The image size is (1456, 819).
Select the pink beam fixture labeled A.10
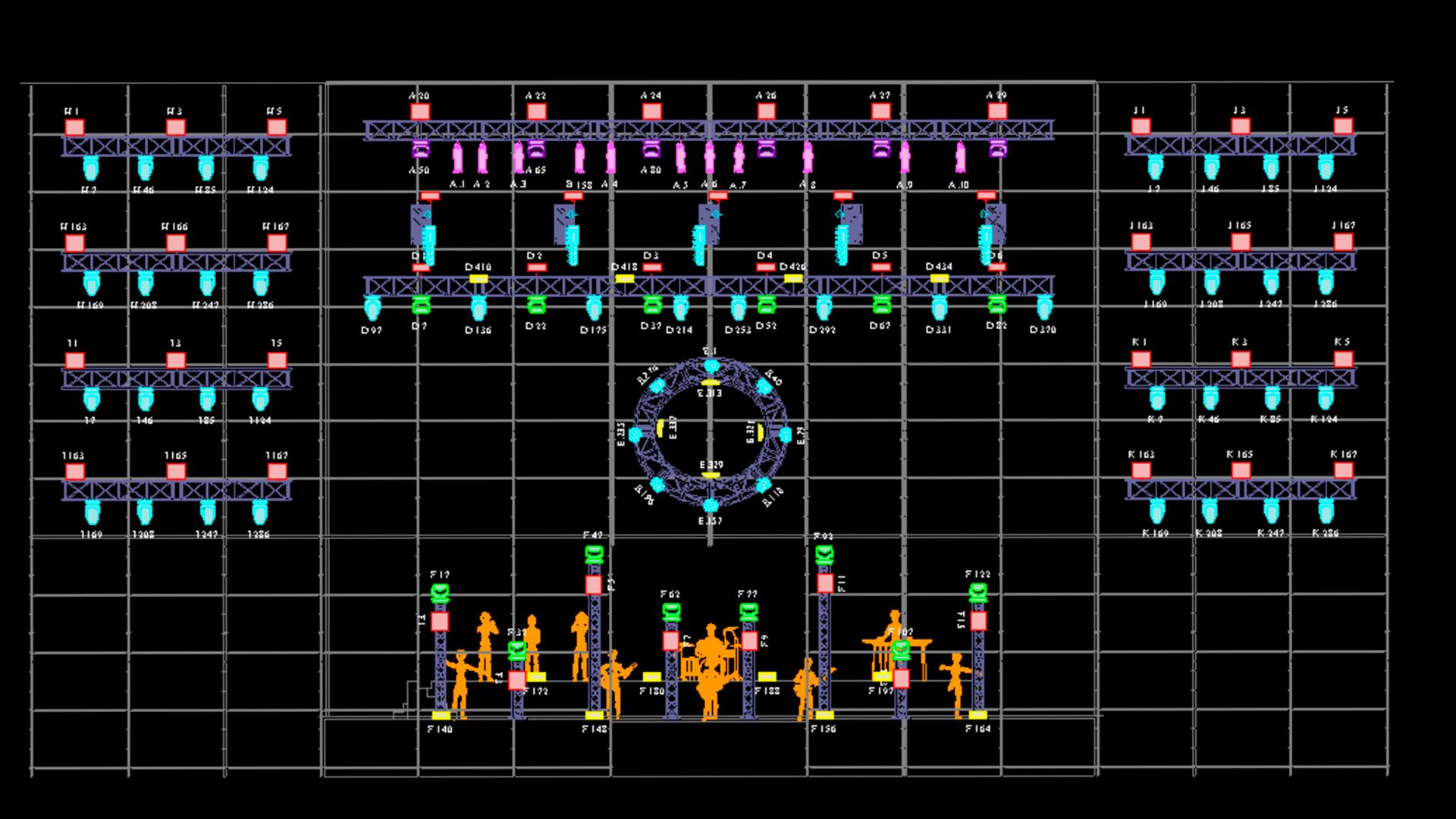pyautogui.click(x=961, y=158)
